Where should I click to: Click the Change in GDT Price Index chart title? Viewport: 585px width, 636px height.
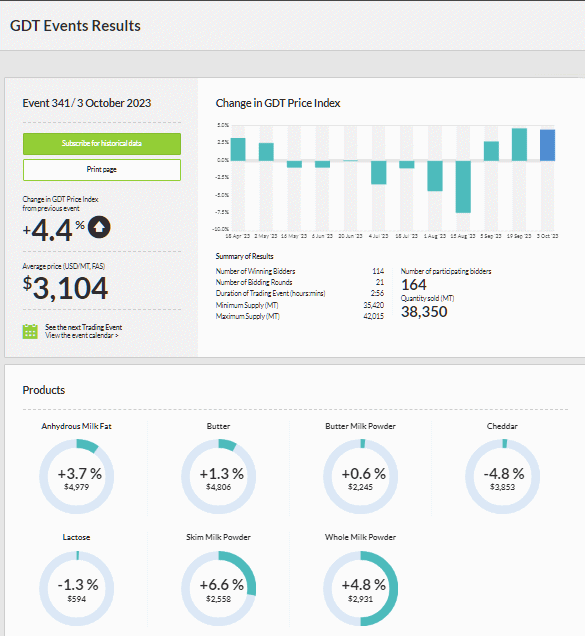tap(278, 103)
